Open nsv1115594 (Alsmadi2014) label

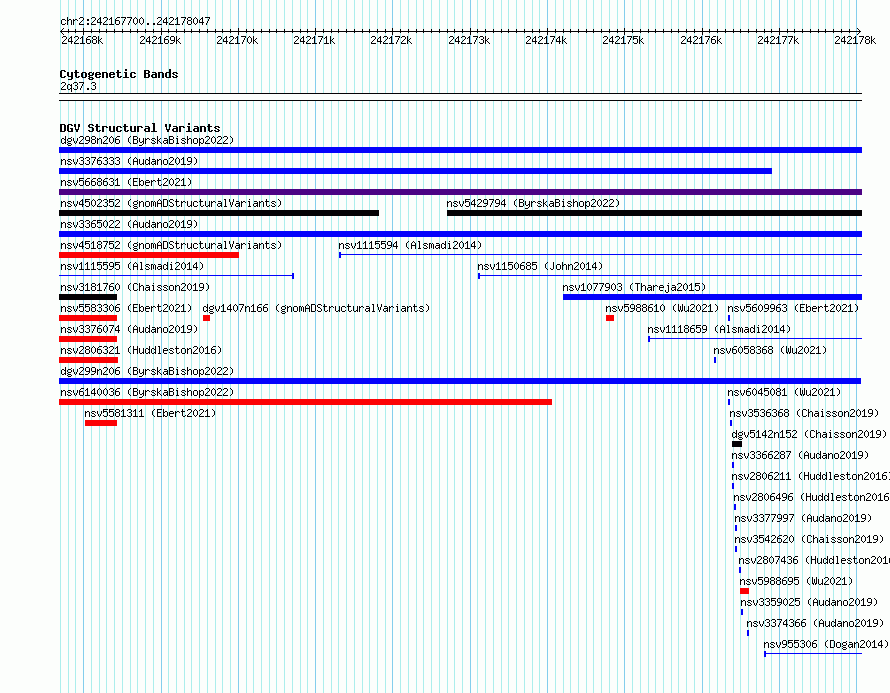[410, 245]
